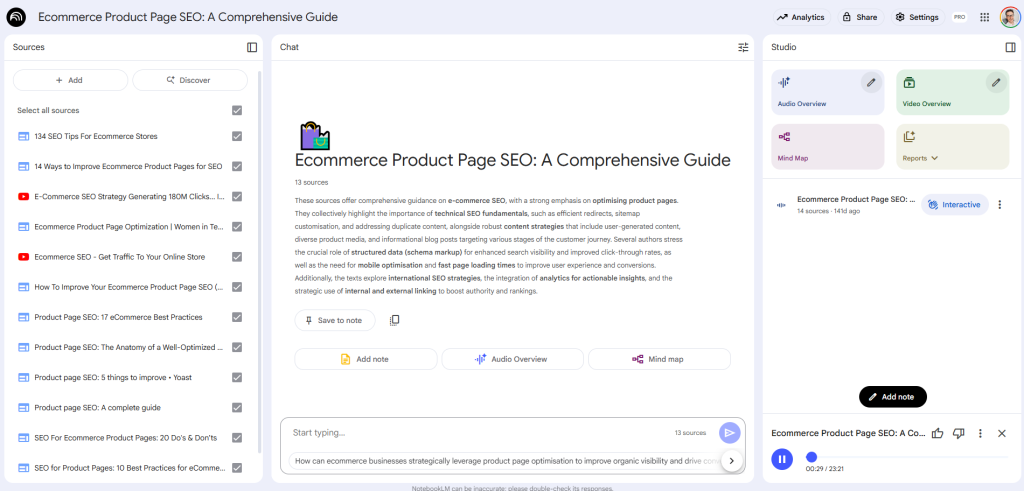Click the Save to note button
This screenshot has height=491, width=1024.
335,321
